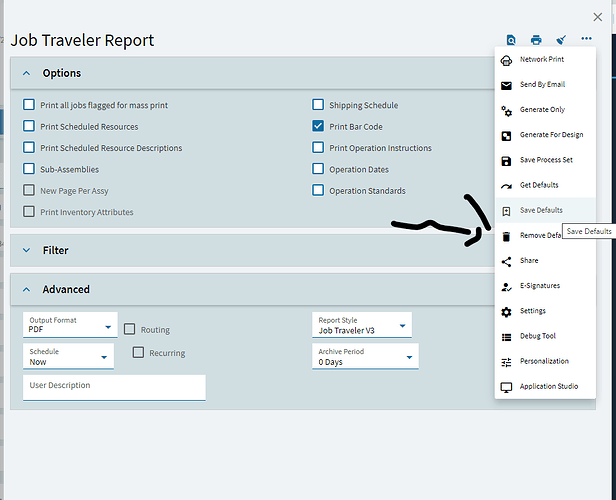
Task: Collapse the Advanced section chevron
Action: click(26, 289)
